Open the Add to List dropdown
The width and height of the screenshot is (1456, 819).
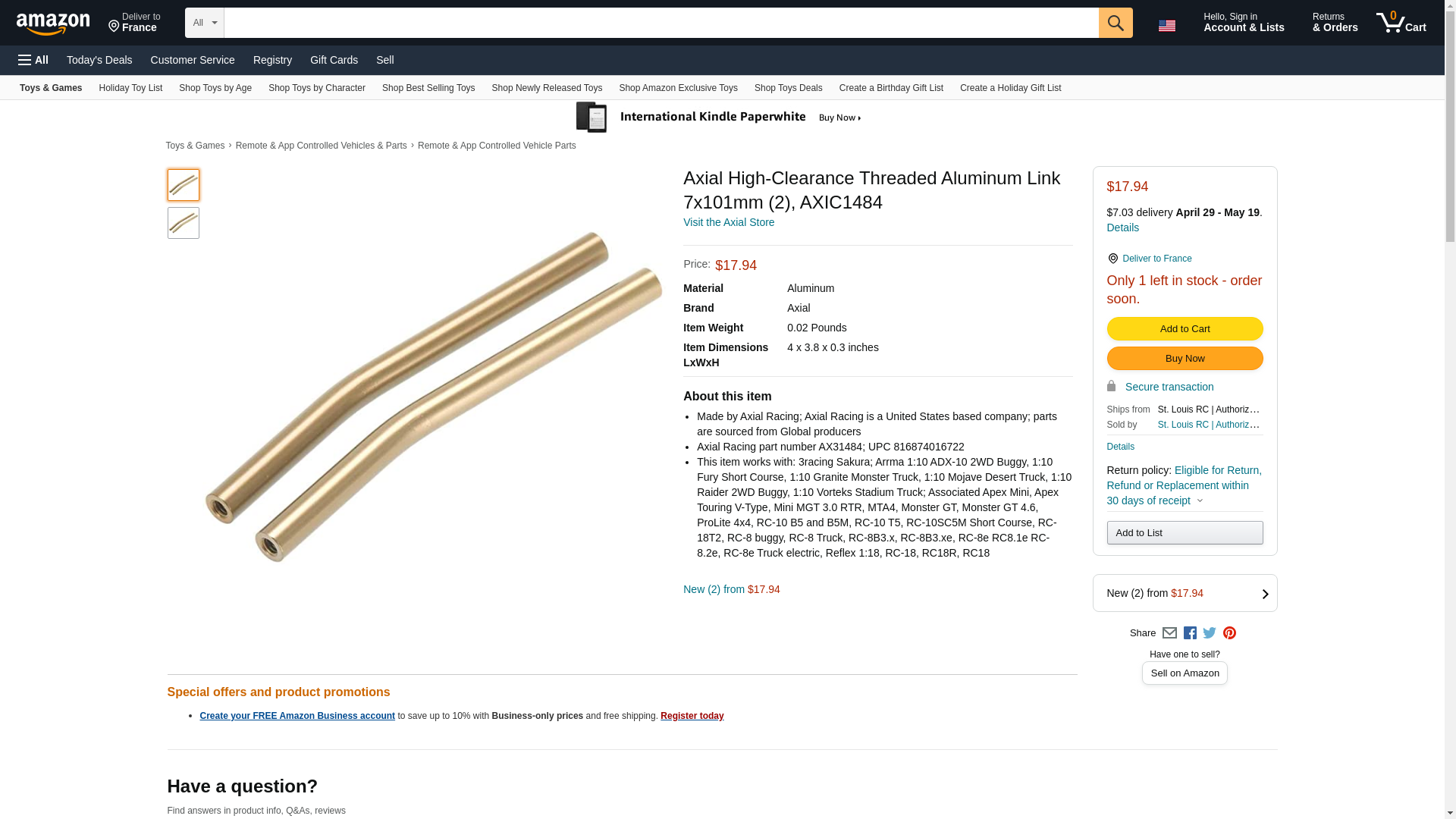(1184, 533)
